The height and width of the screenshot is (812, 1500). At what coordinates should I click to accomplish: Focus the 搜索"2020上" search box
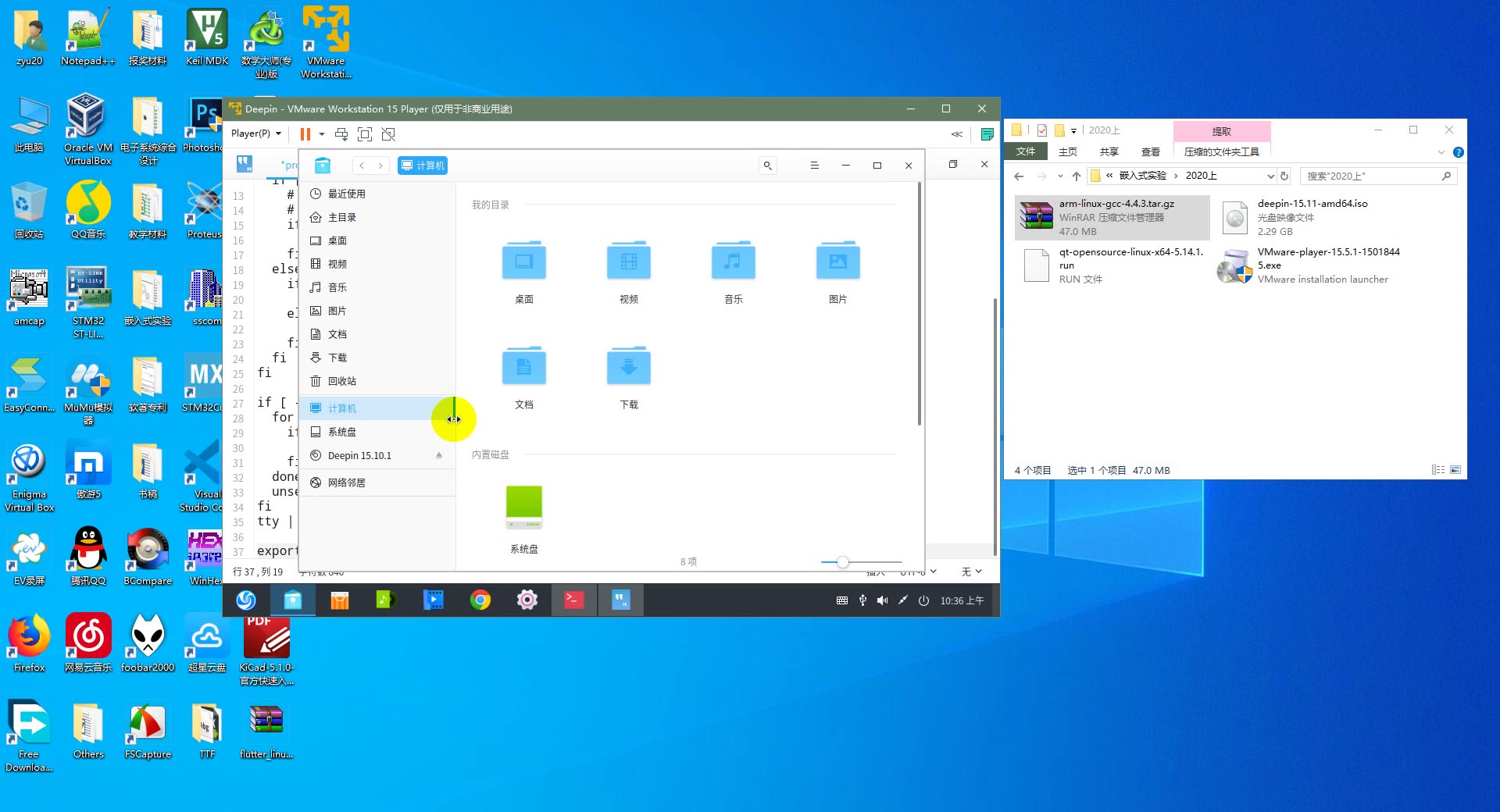point(1378,176)
